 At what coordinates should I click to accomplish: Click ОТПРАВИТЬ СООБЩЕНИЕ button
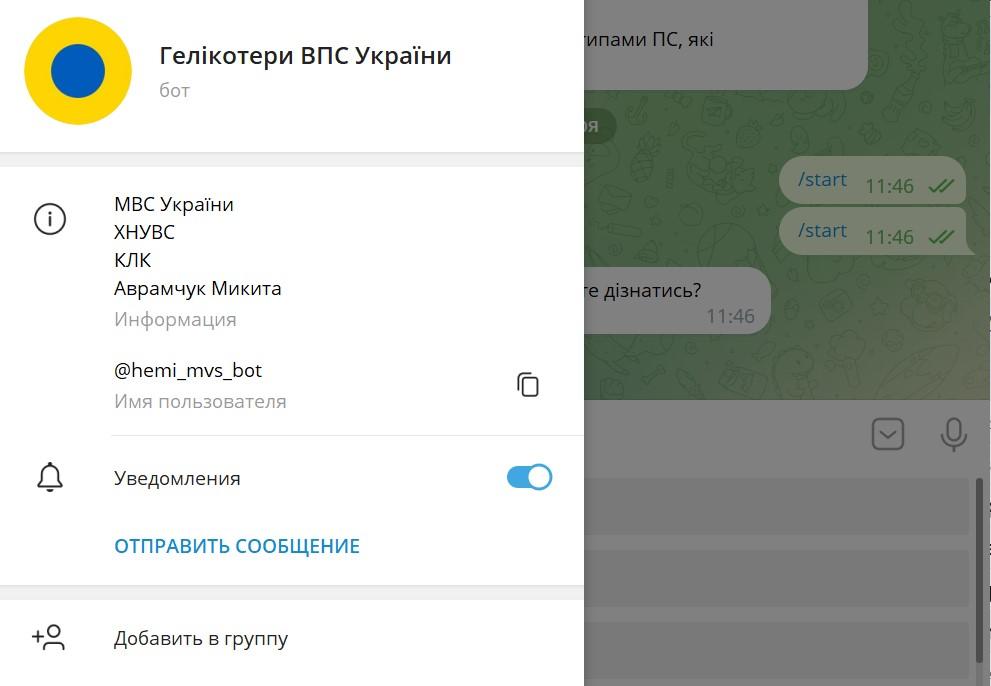[x=237, y=546]
